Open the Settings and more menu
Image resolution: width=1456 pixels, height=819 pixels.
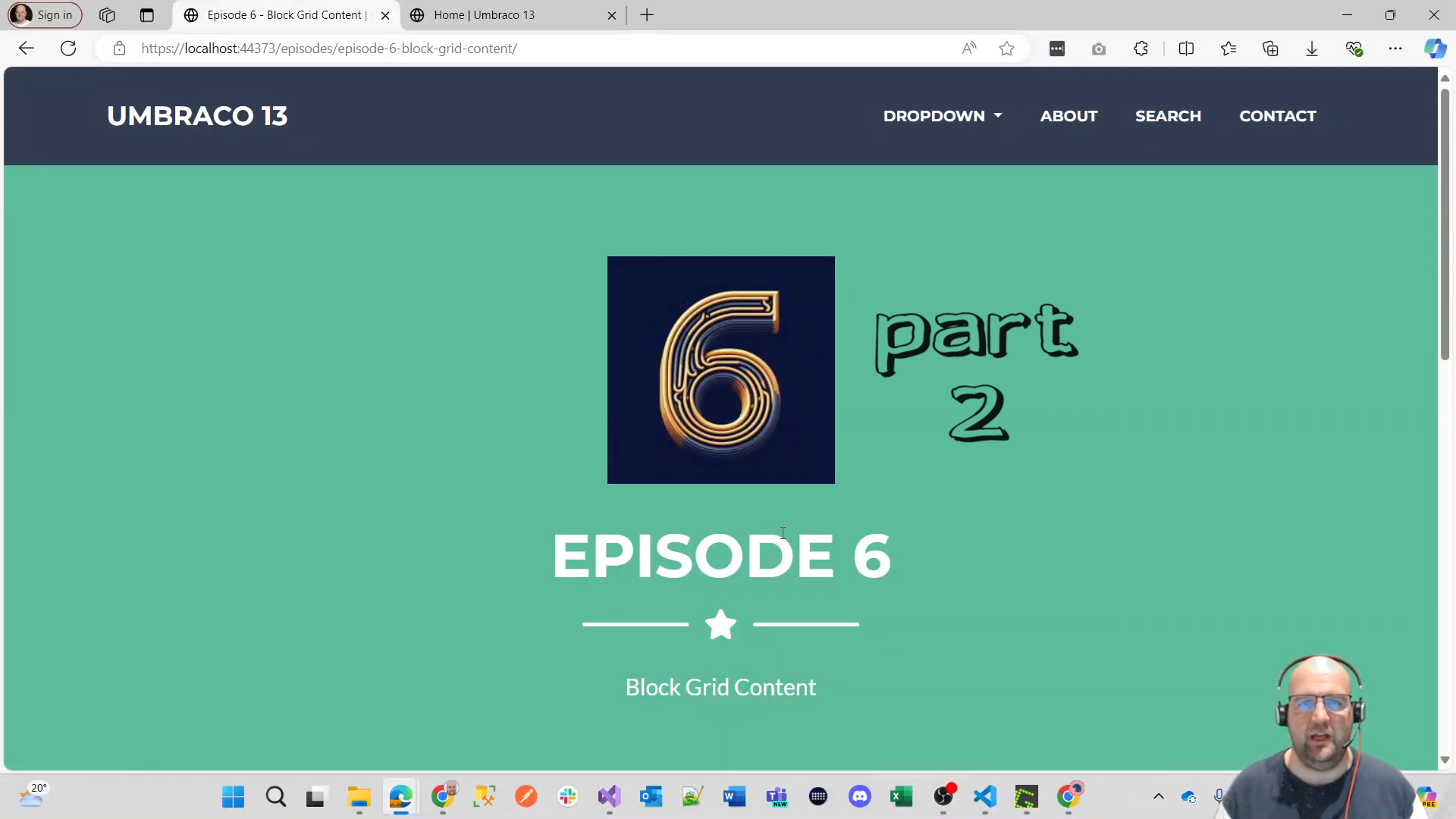1396,48
